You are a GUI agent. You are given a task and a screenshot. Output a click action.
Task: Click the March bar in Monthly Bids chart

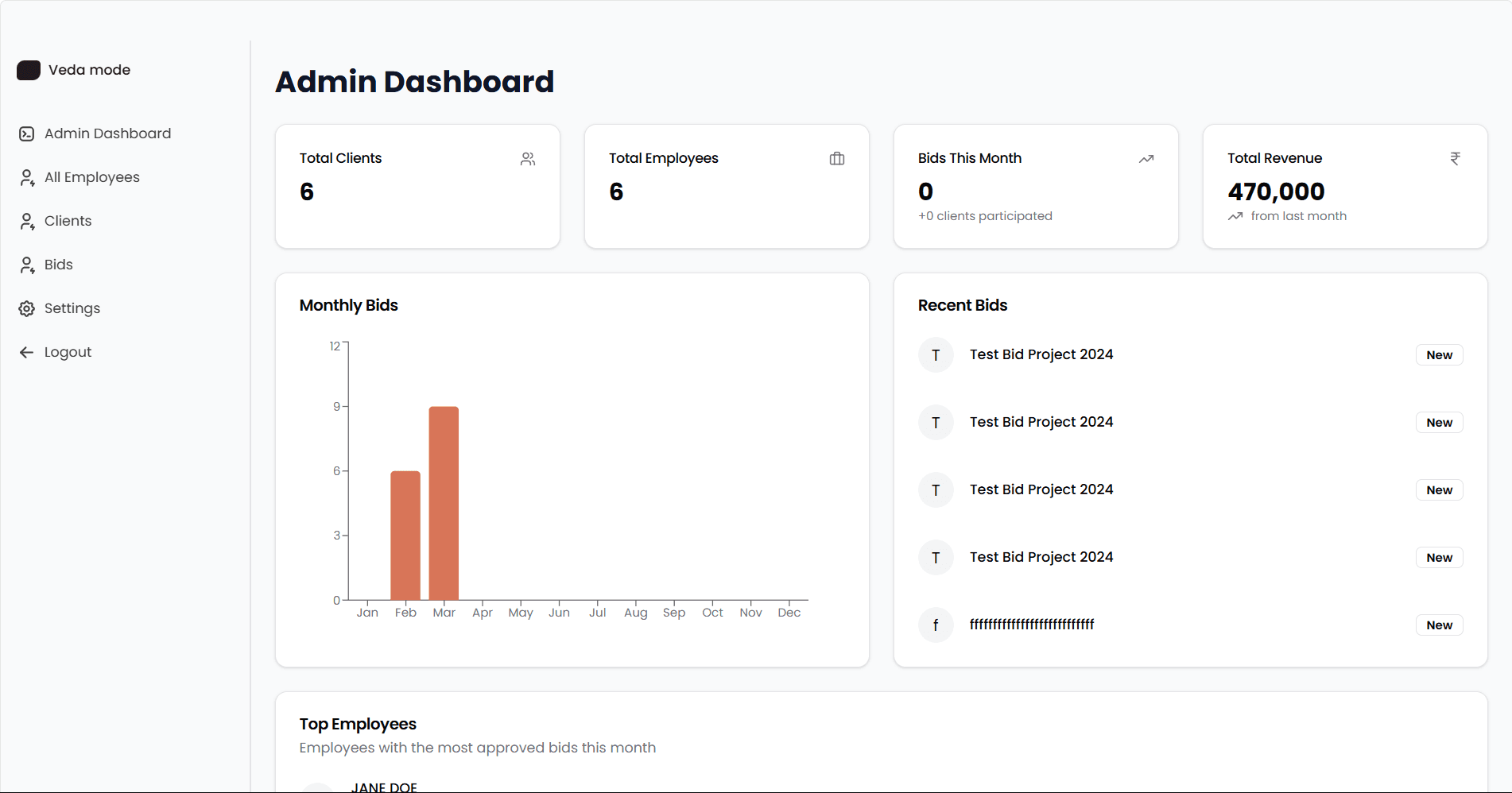click(x=444, y=503)
